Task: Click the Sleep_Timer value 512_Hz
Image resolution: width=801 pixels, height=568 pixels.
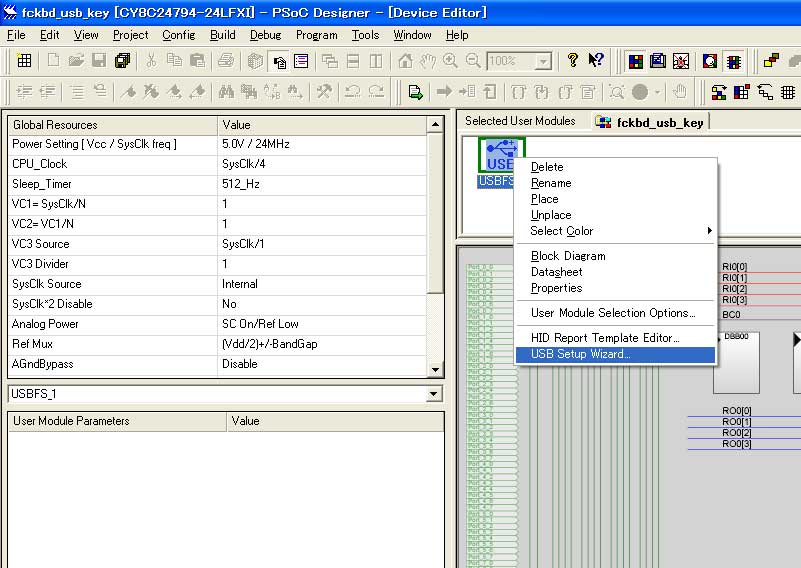Action: (x=322, y=184)
